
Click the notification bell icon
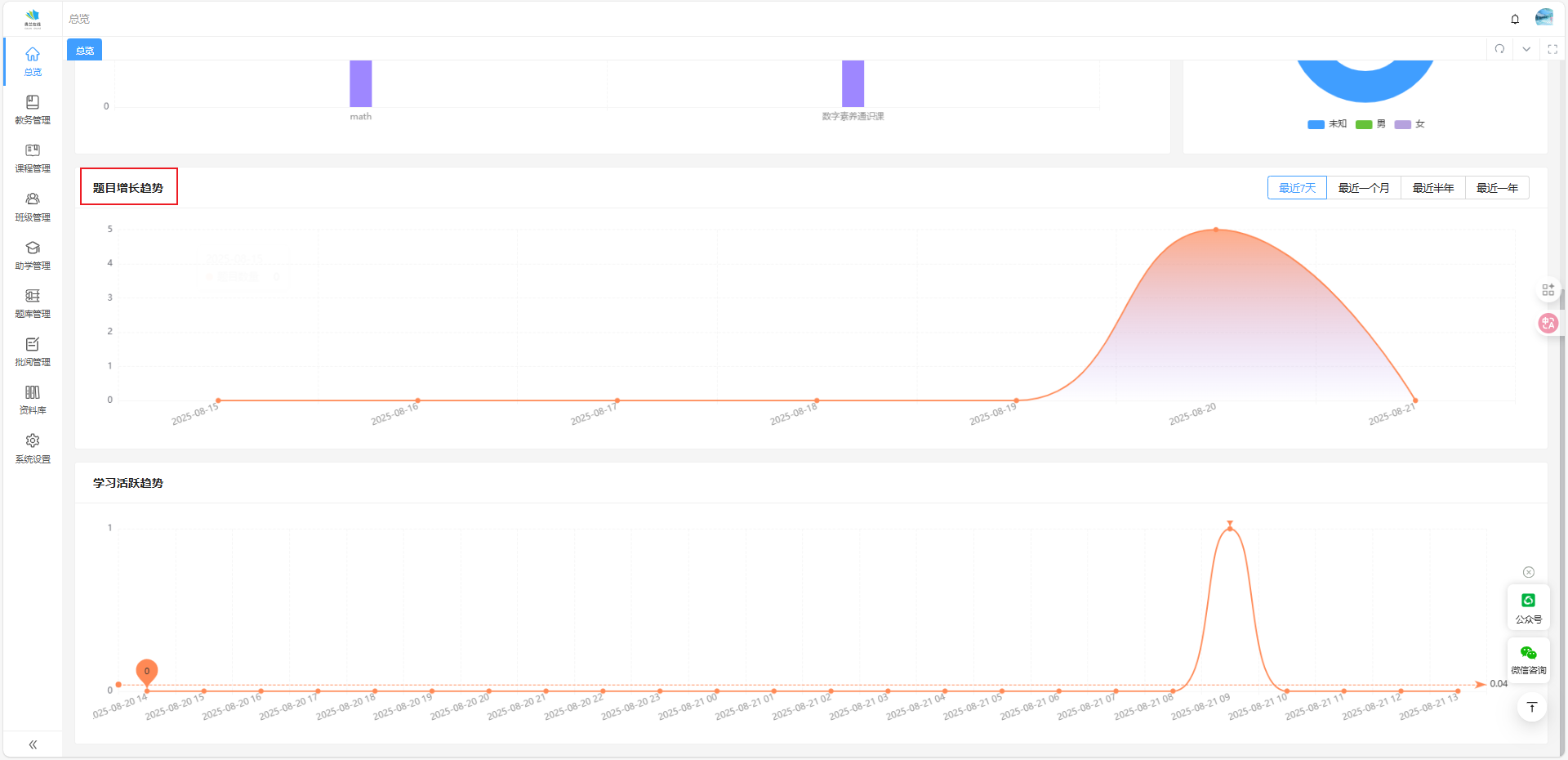pos(1515,19)
